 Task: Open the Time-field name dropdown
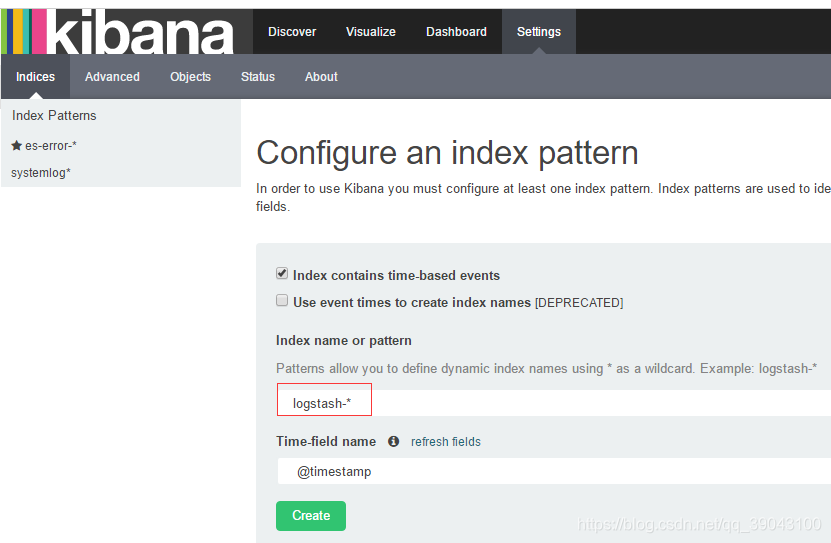pyautogui.click(x=554, y=471)
